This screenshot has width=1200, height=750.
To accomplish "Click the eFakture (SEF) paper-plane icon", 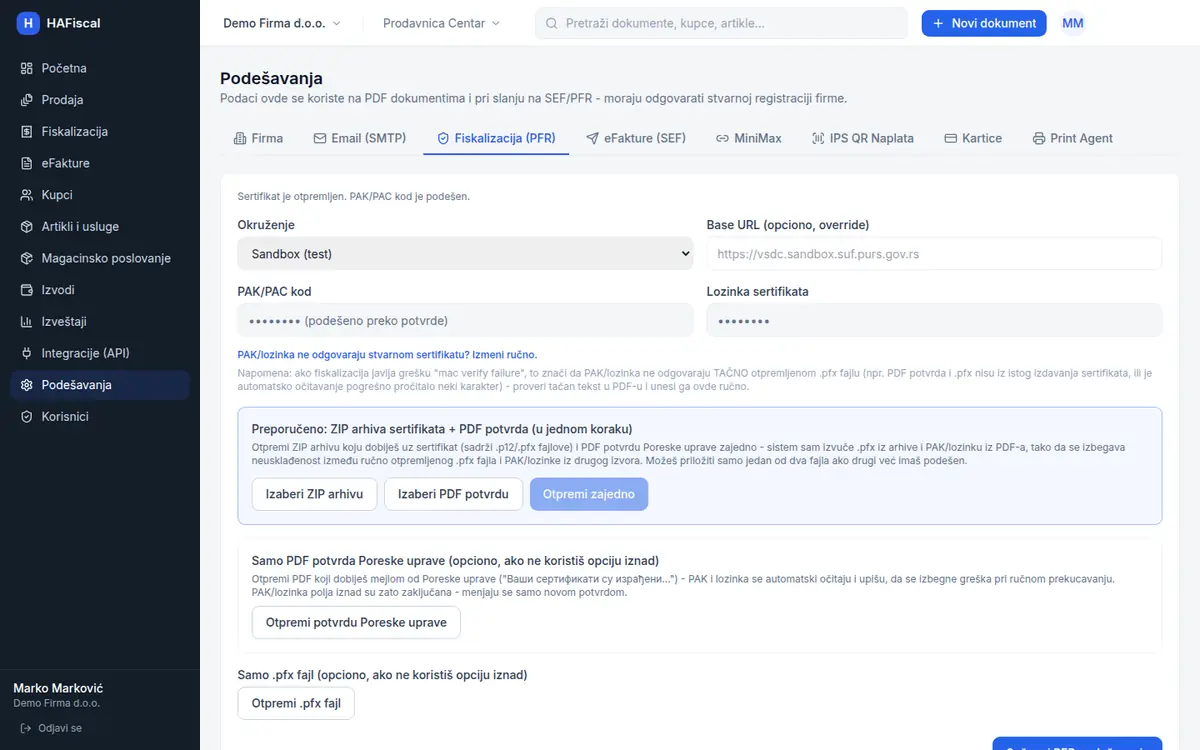I will tap(592, 138).
